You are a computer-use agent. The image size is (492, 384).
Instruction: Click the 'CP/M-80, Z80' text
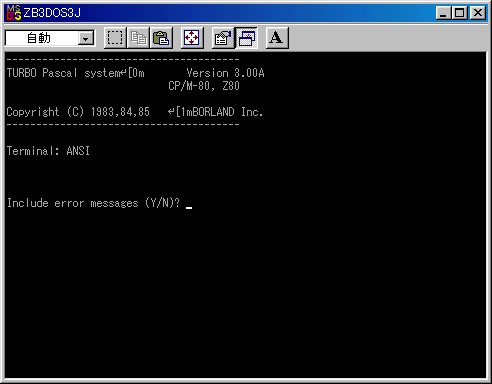point(204,86)
